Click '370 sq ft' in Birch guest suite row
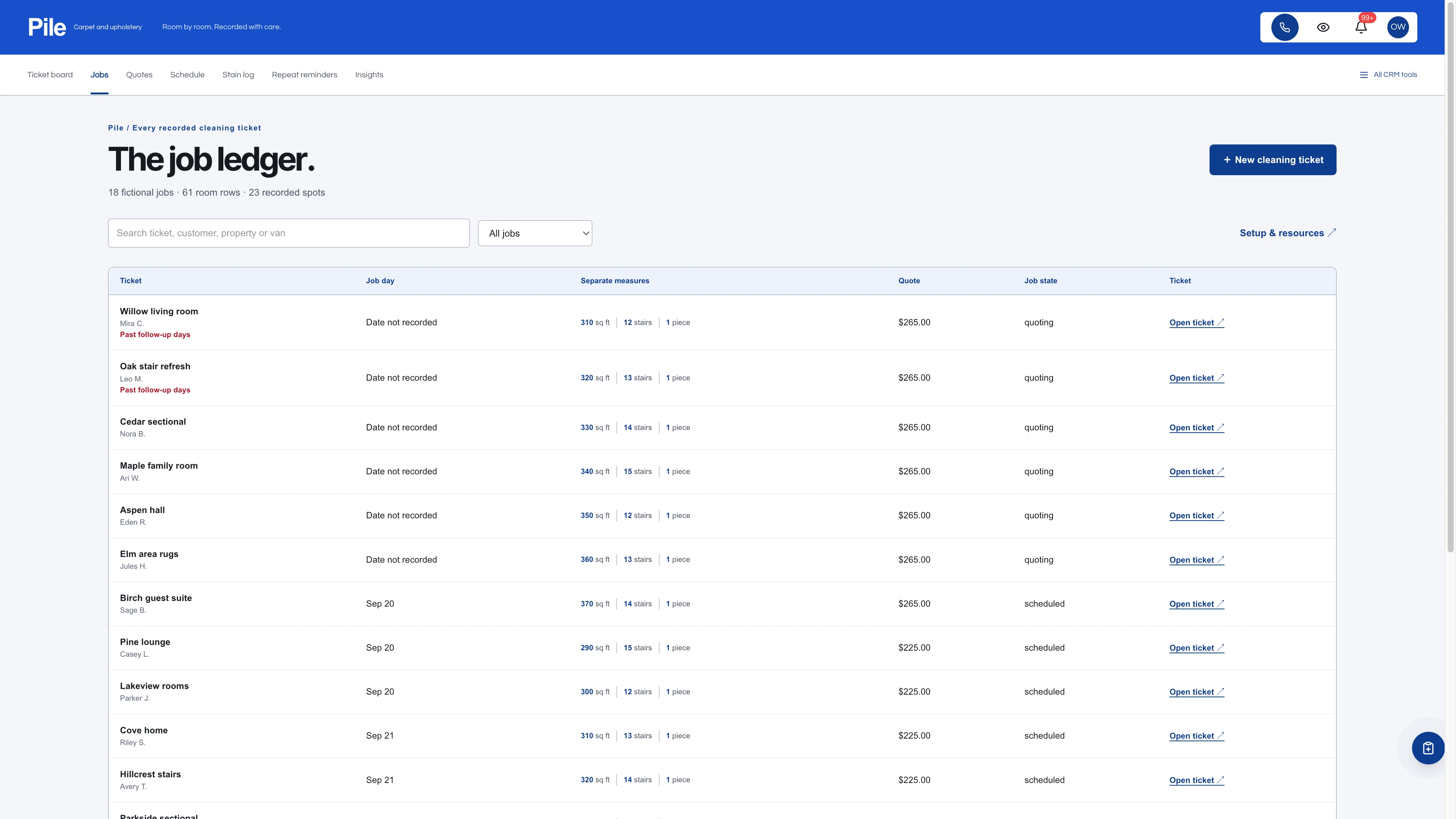Image resolution: width=1456 pixels, height=819 pixels. click(595, 604)
